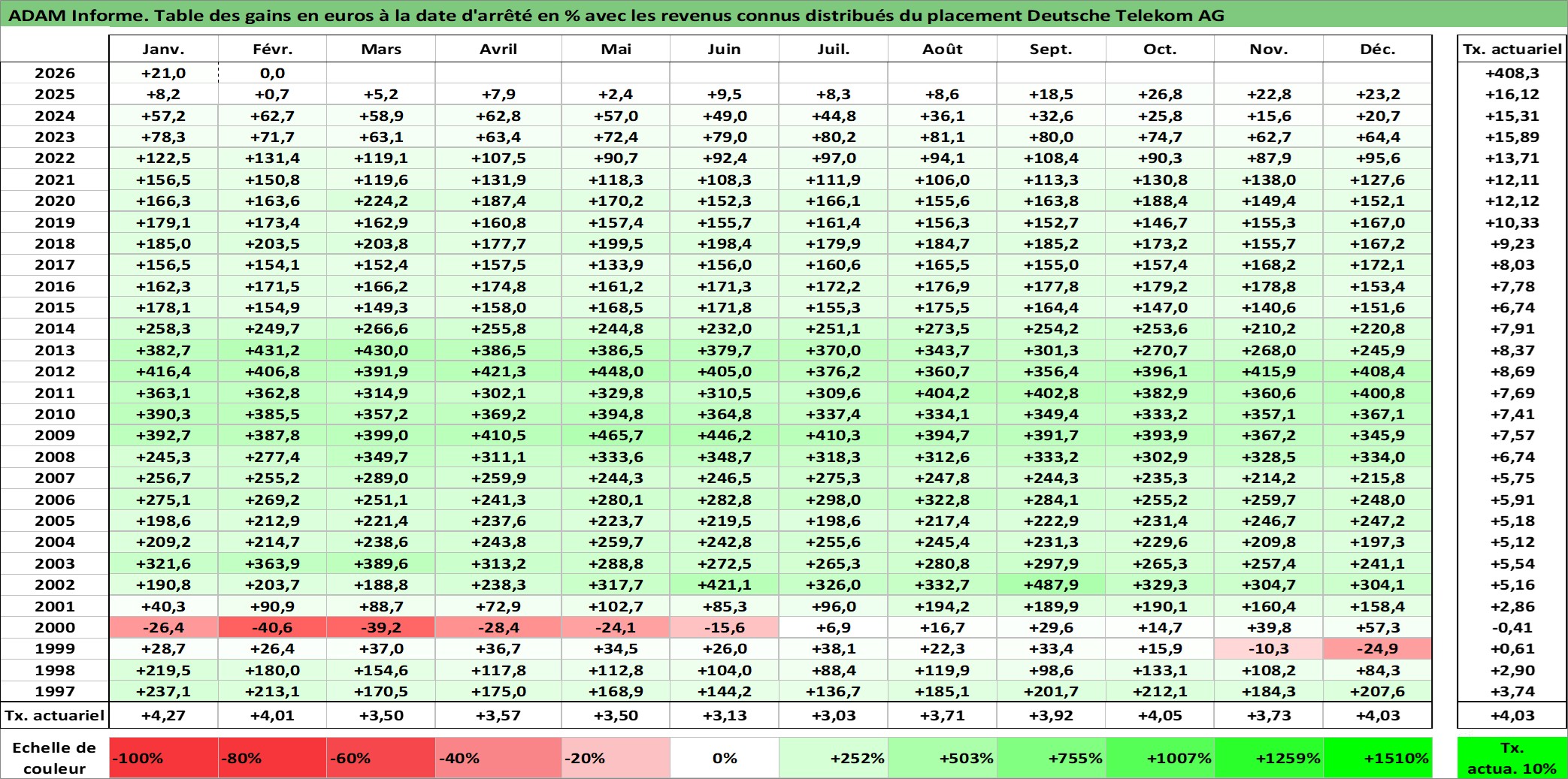Viewport: 1568px width, 779px height.
Task: Click the +21,0 cell for January 2026
Action: click(x=163, y=73)
